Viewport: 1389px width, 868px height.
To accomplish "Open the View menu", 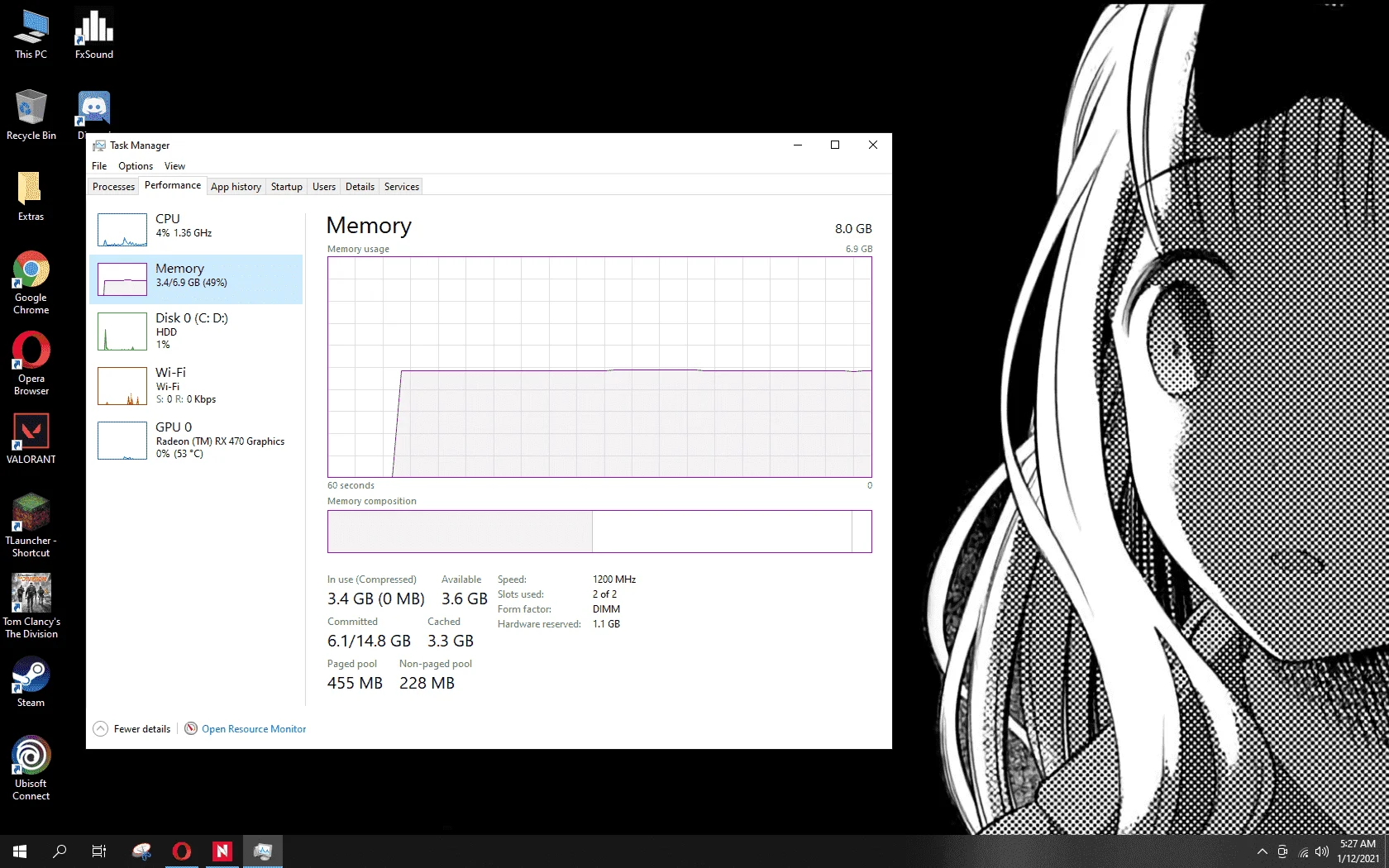I will [174, 166].
